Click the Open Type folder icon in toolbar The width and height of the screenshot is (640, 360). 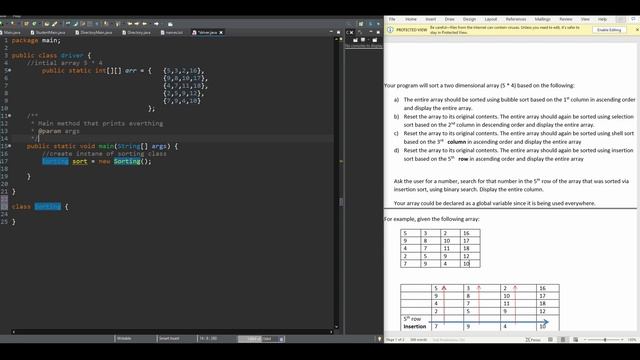pyautogui.click(x=47, y=24)
